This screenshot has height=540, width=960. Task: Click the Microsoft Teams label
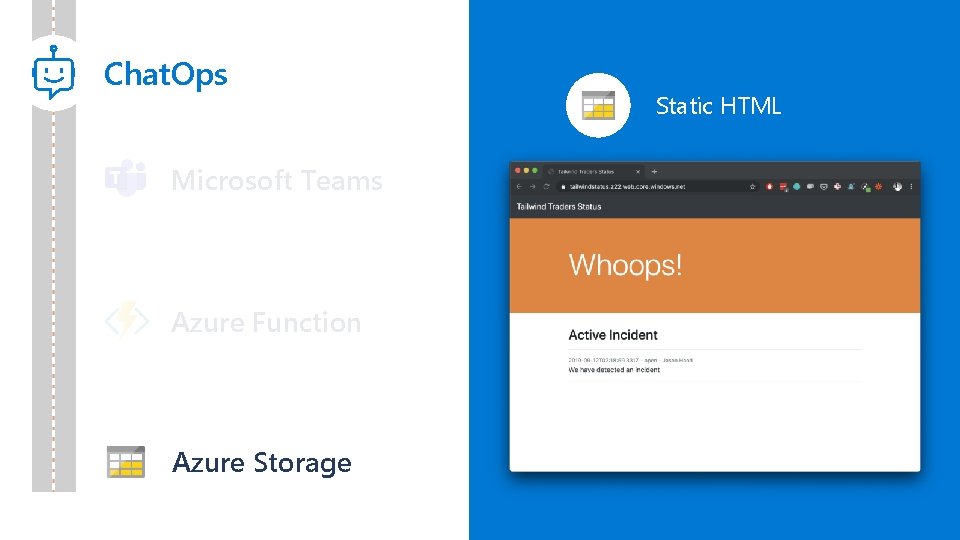[277, 180]
